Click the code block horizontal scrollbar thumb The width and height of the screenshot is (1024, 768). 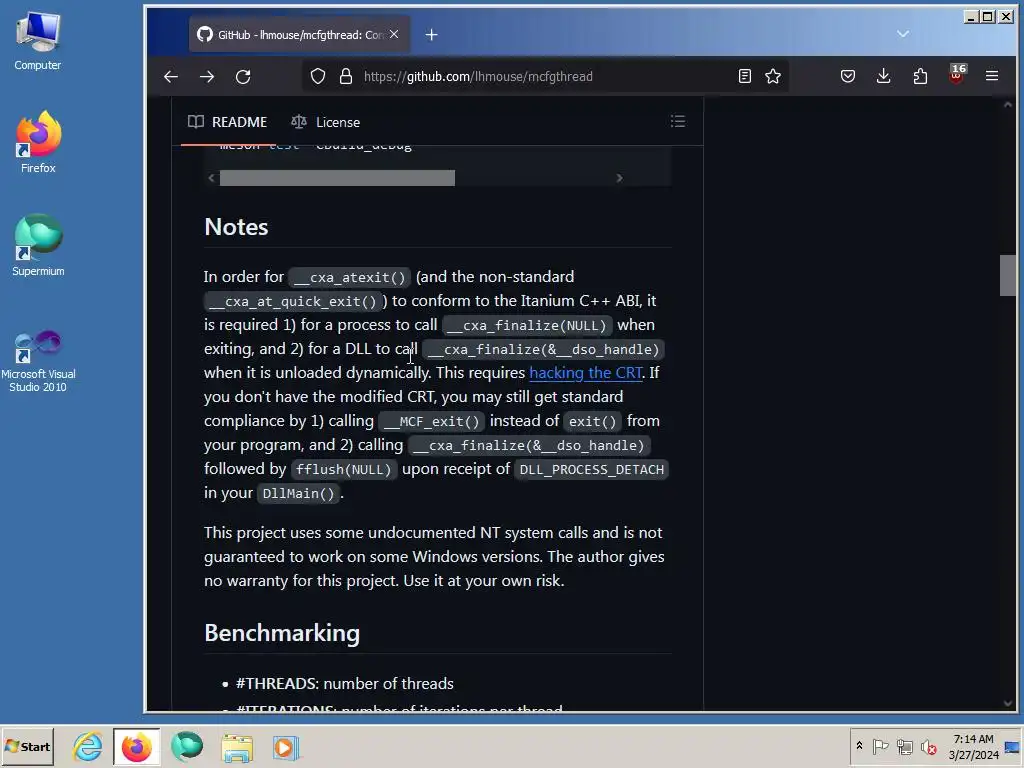(x=337, y=178)
